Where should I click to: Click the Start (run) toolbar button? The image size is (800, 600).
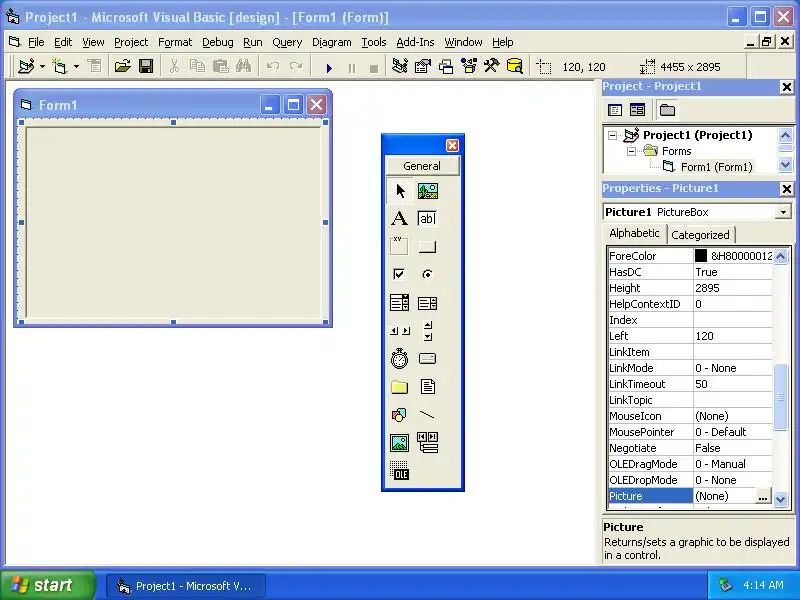coord(329,67)
